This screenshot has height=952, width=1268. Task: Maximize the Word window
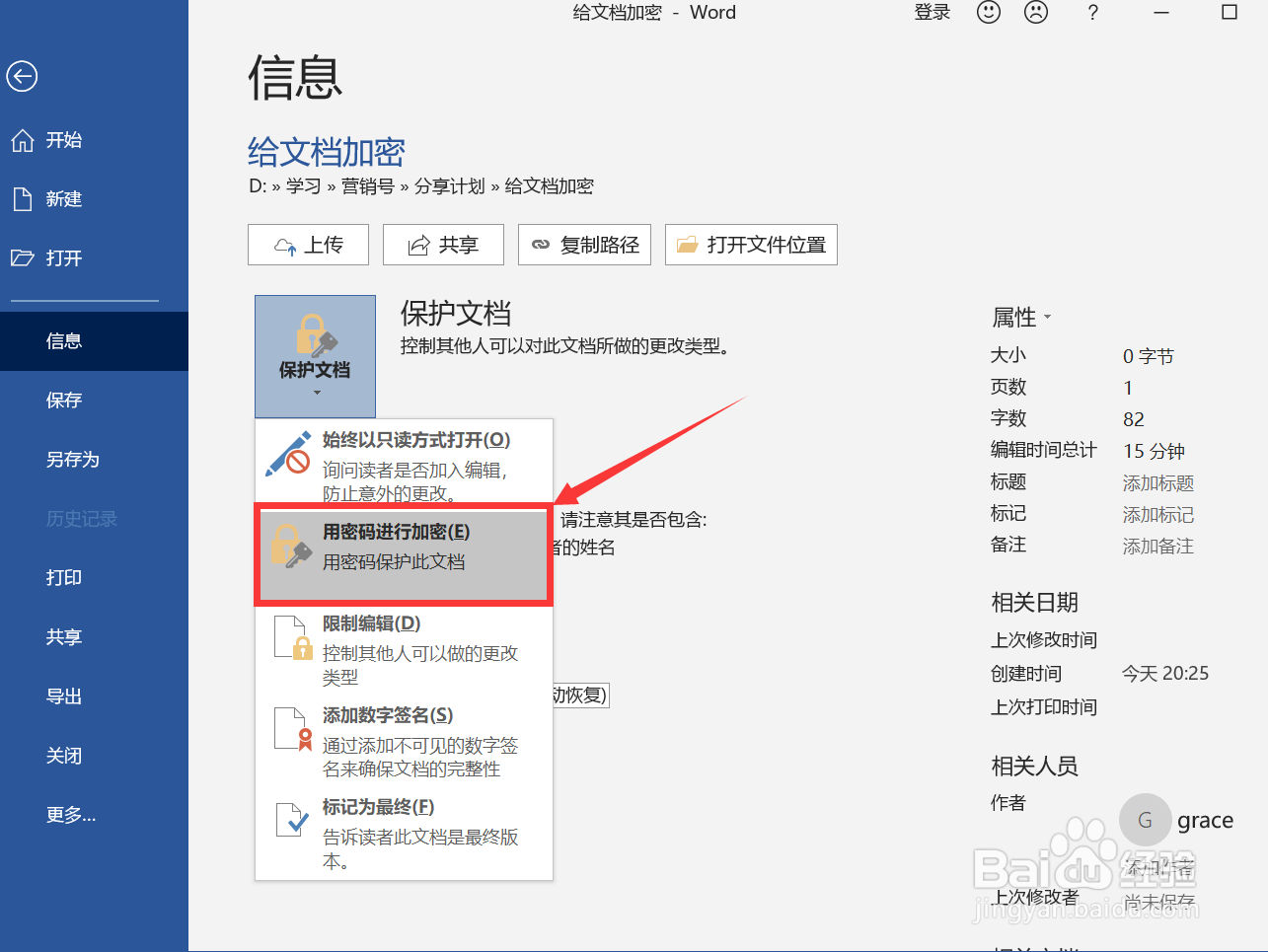coord(1230,13)
